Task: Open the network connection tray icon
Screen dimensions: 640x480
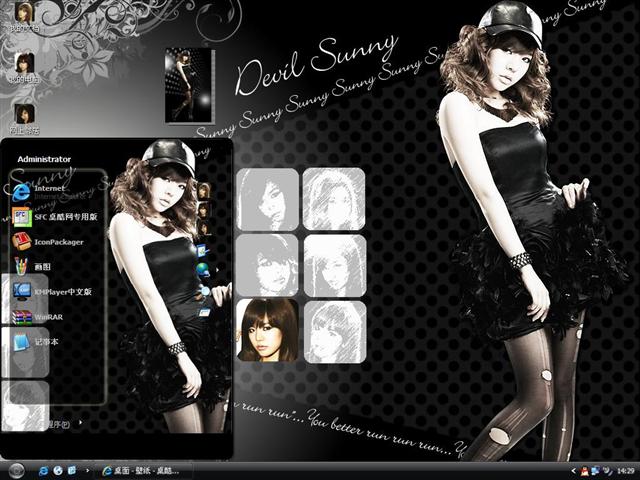Action: click(x=596, y=471)
